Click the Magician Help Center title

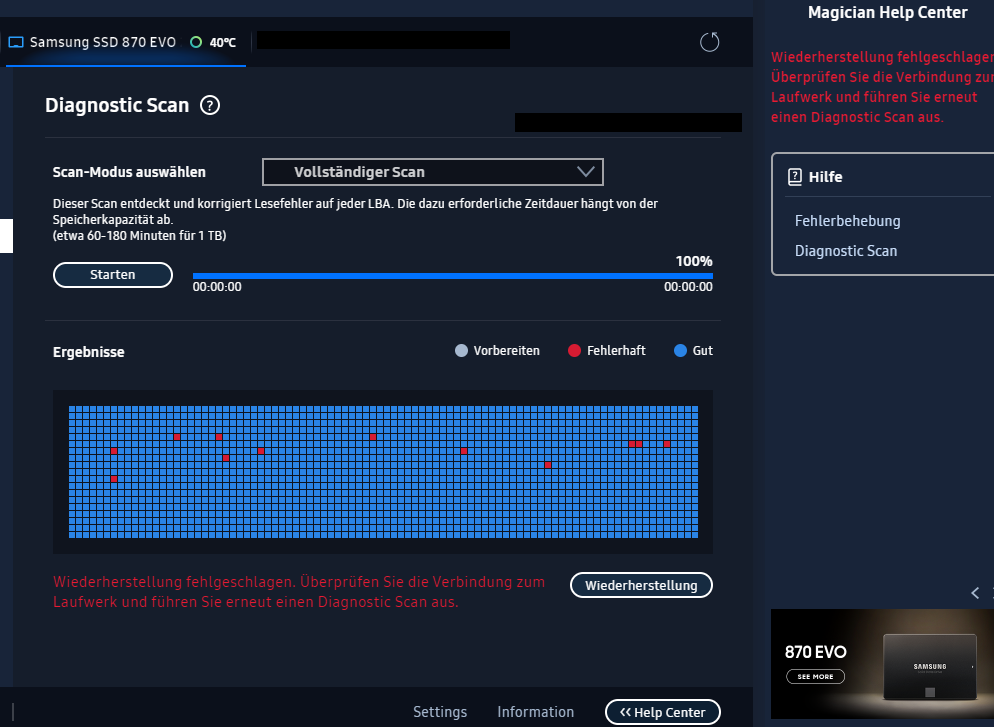click(x=888, y=13)
